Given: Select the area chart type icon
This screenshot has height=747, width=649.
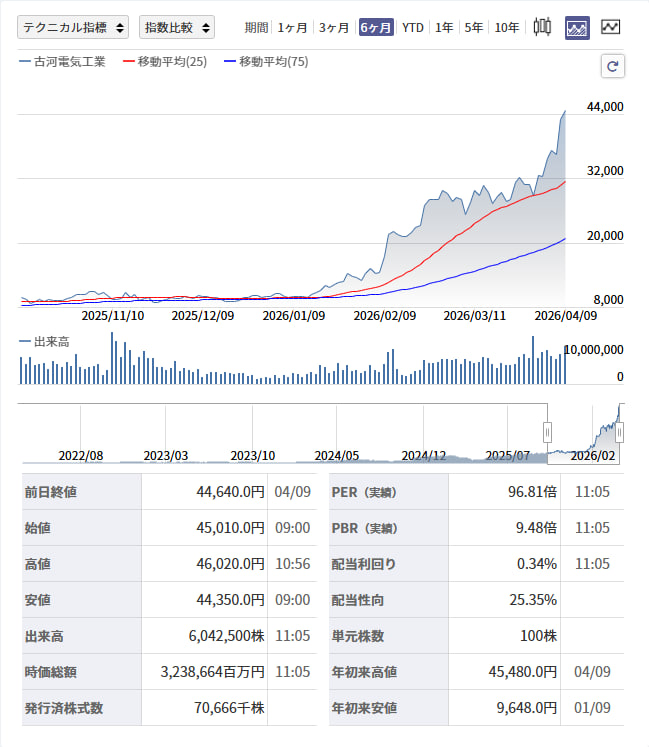Looking at the screenshot, I should 577,28.
